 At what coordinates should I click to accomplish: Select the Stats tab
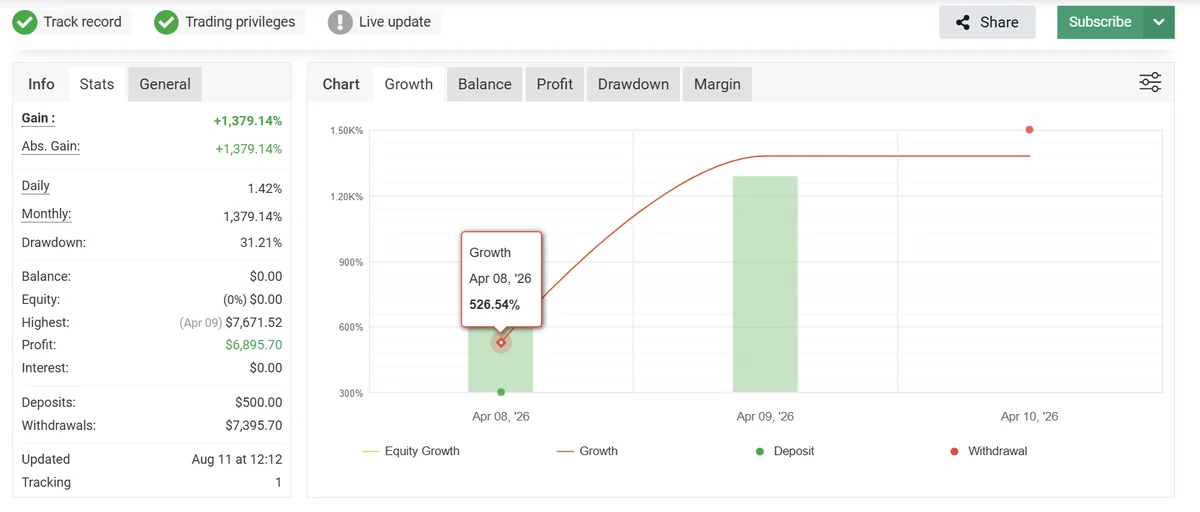tap(97, 84)
